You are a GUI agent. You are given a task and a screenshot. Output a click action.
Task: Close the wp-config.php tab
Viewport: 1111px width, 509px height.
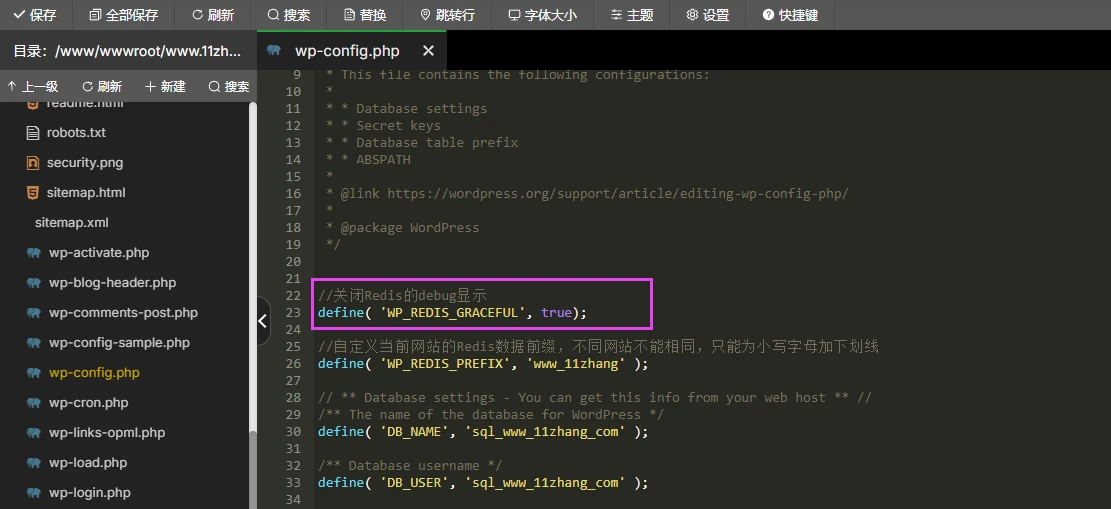(428, 51)
